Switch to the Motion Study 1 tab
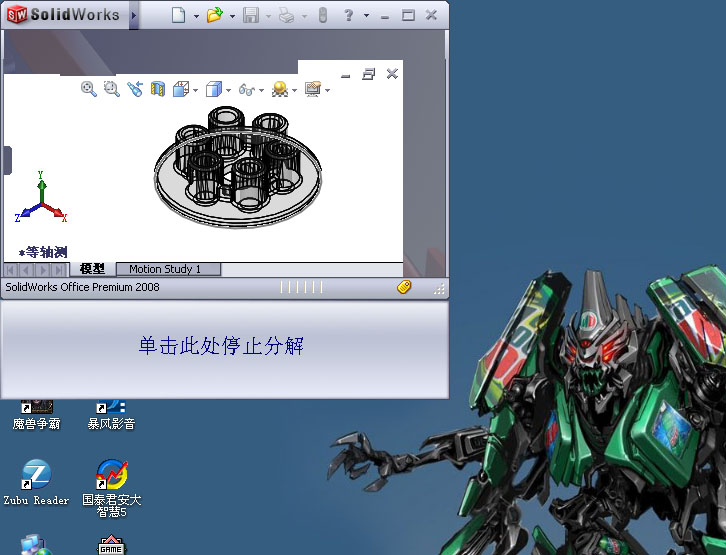Screen dimensions: 726x555 click(x=169, y=269)
